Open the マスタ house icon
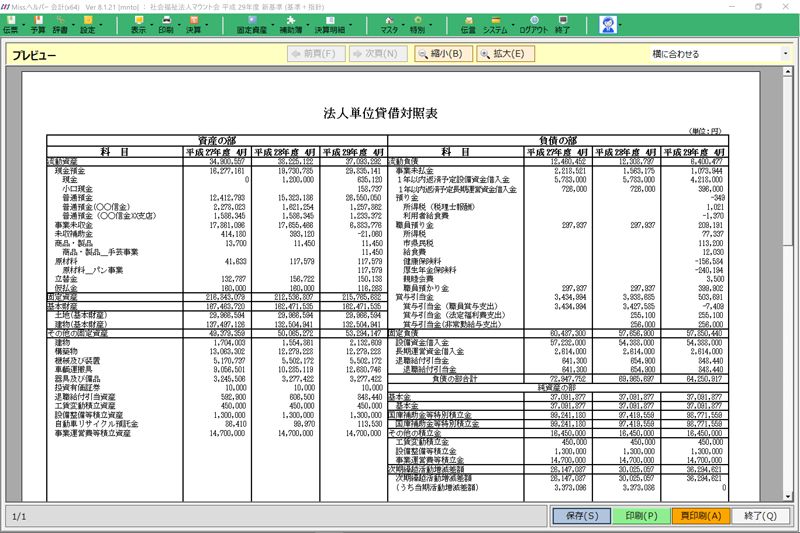This screenshot has width=800, height=533. pyautogui.click(x=389, y=24)
